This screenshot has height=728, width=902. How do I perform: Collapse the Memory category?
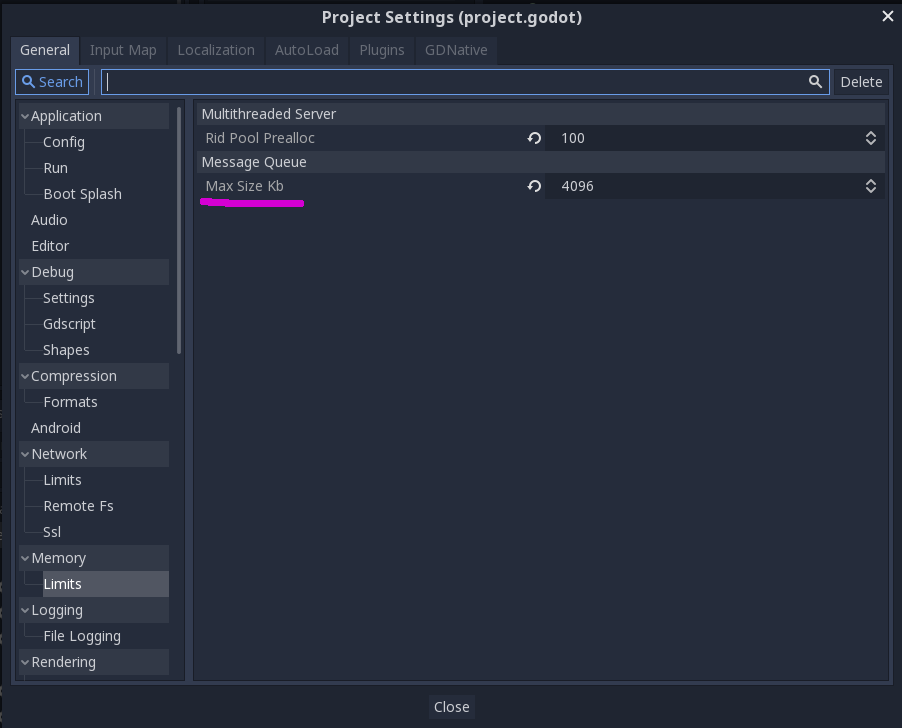[23, 557]
